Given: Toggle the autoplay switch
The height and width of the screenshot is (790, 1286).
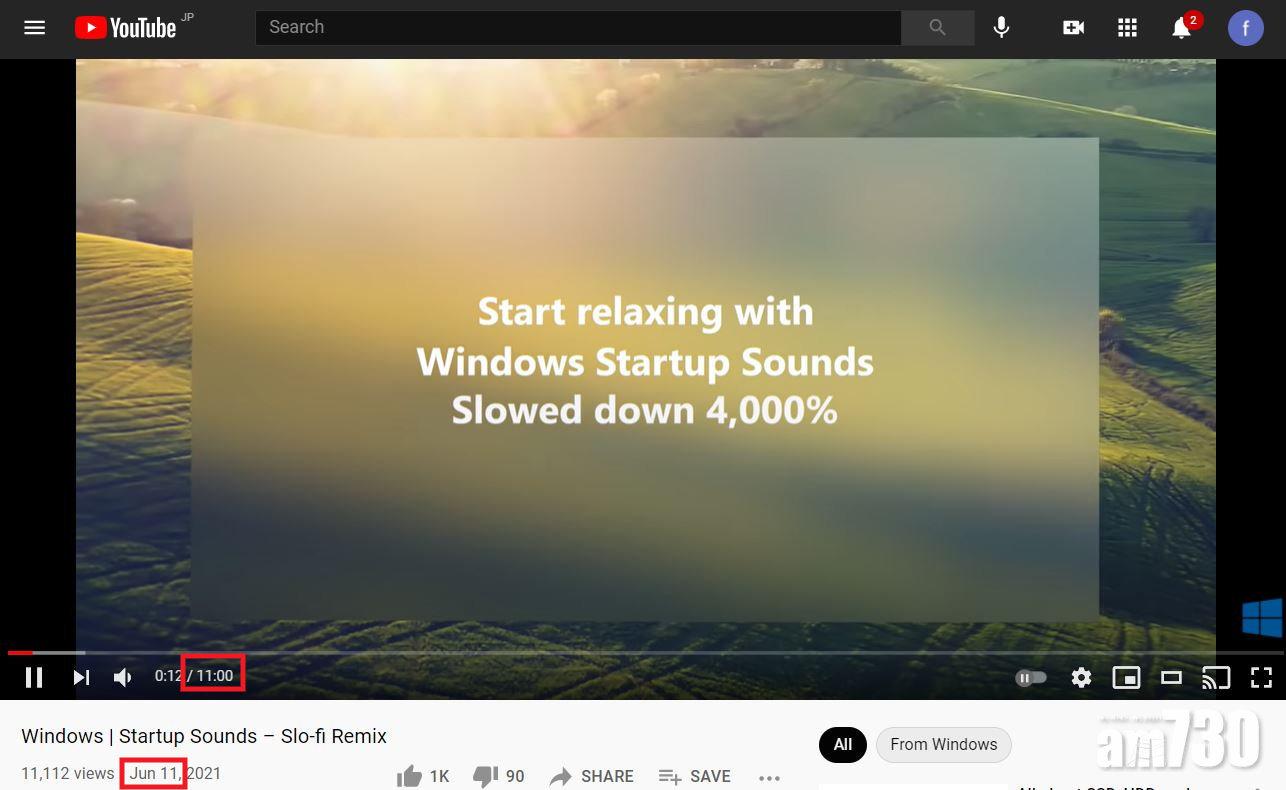Looking at the screenshot, I should tap(1031, 678).
